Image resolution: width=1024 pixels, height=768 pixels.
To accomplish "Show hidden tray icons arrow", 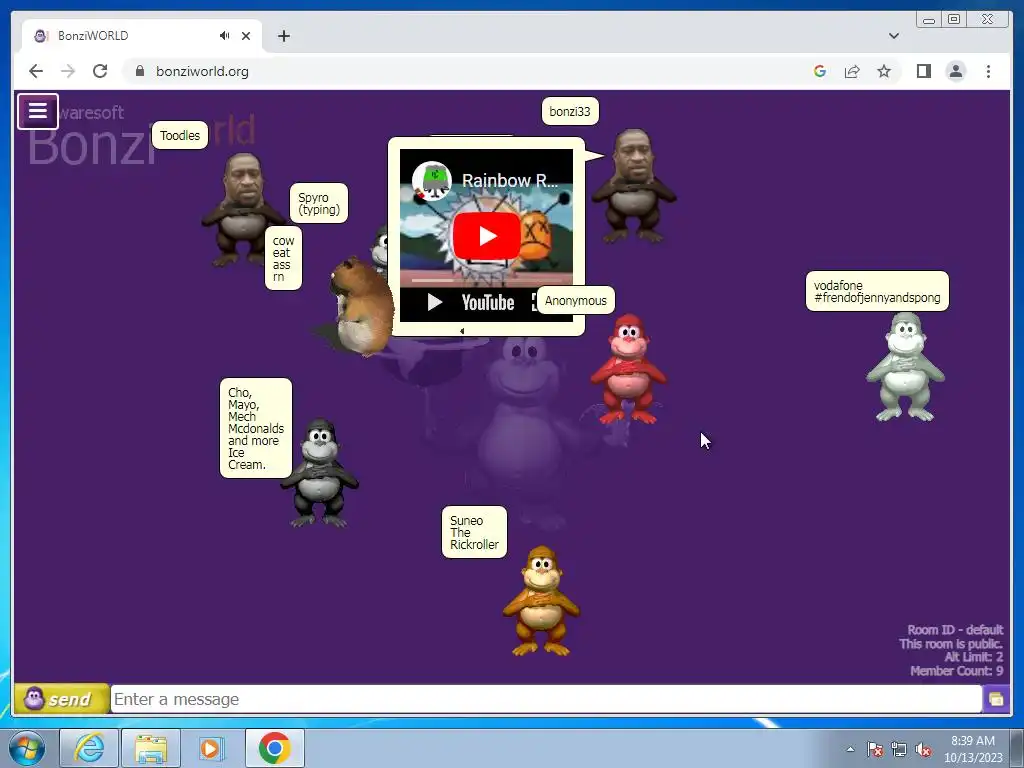I will (x=850, y=749).
